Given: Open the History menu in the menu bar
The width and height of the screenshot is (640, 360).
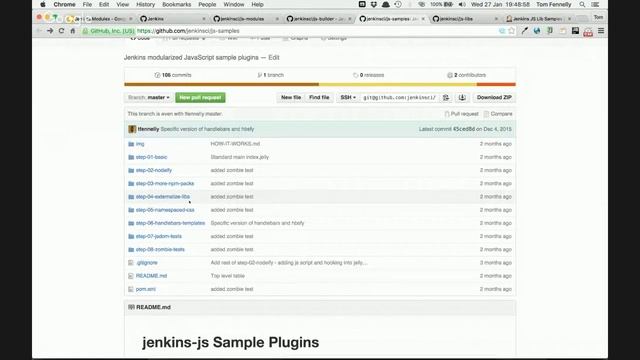Looking at the screenshot, I should (145, 4).
